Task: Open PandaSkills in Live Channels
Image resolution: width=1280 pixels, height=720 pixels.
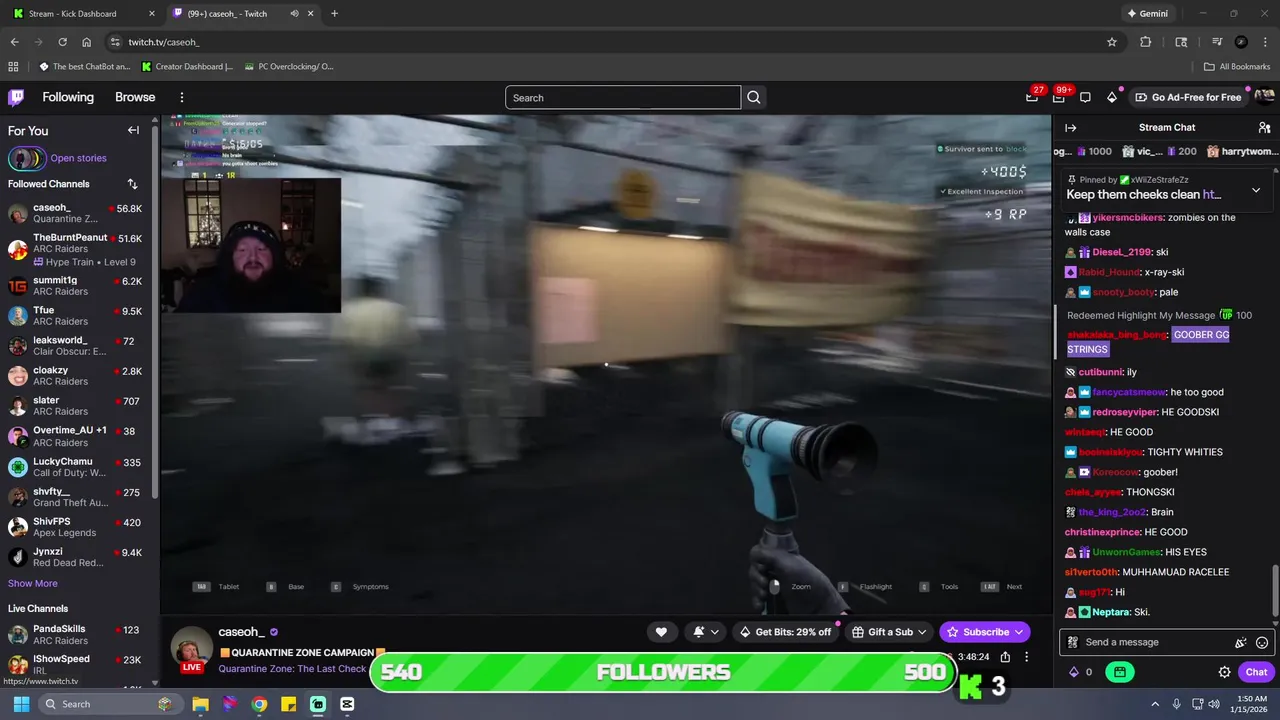Action: pyautogui.click(x=76, y=634)
